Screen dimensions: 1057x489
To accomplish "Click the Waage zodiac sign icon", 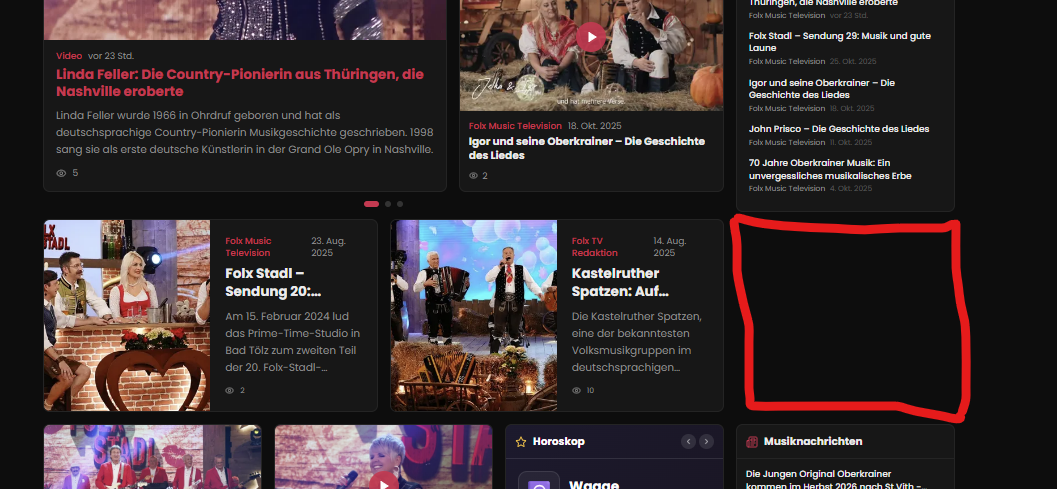I will coord(539,480).
